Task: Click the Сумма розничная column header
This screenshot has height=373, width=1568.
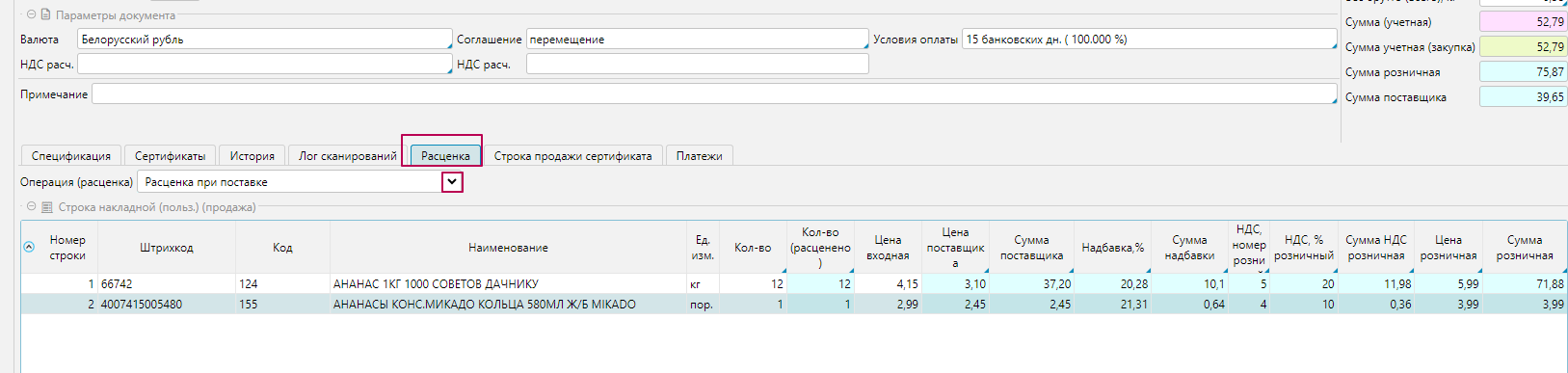Action: tap(1525, 248)
